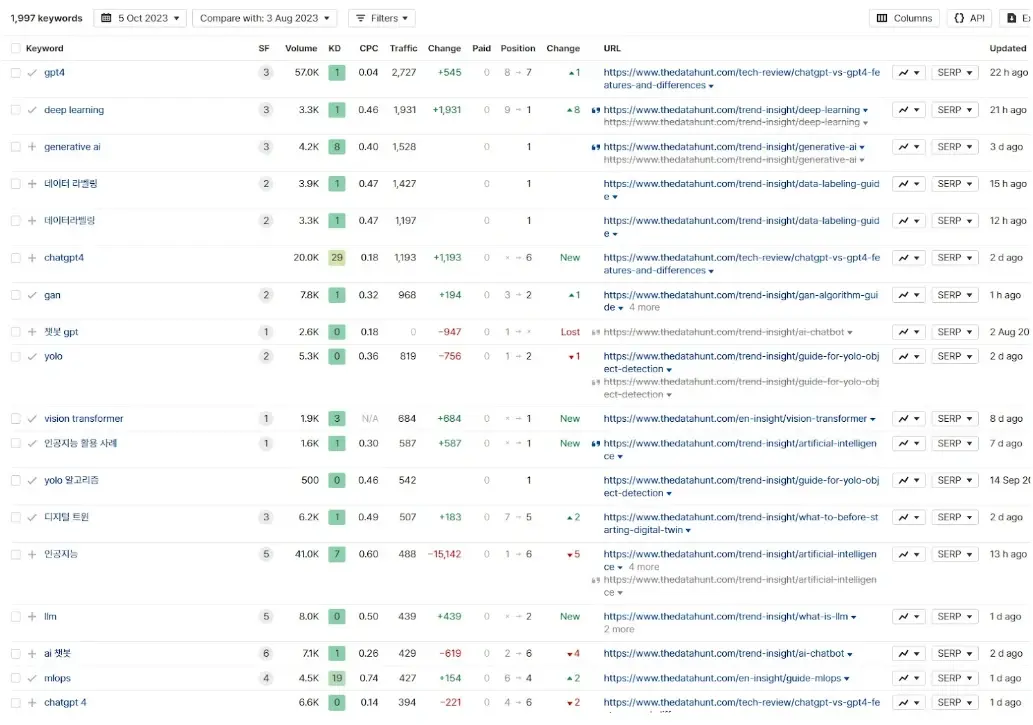Open the Columns settings
This screenshot has height=725, width=1033.
point(905,18)
